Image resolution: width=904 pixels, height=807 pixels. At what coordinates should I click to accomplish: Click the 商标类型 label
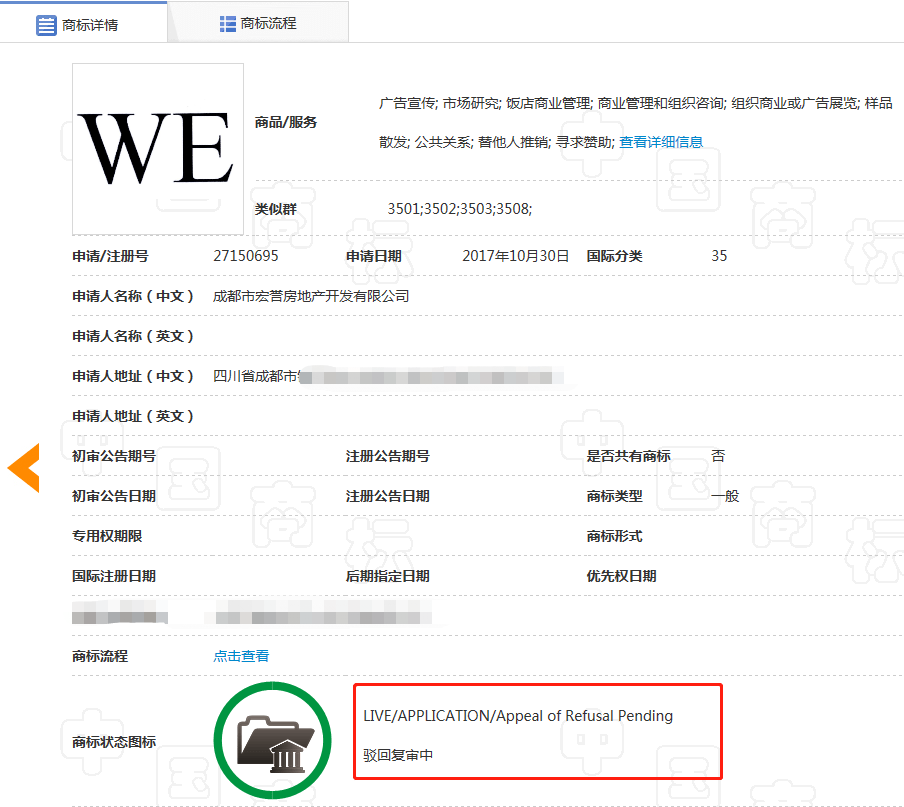pos(615,496)
